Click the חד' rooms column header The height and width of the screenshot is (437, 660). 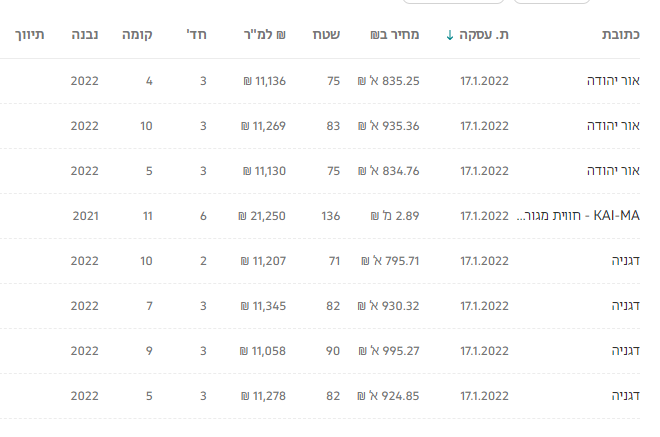tap(196, 36)
